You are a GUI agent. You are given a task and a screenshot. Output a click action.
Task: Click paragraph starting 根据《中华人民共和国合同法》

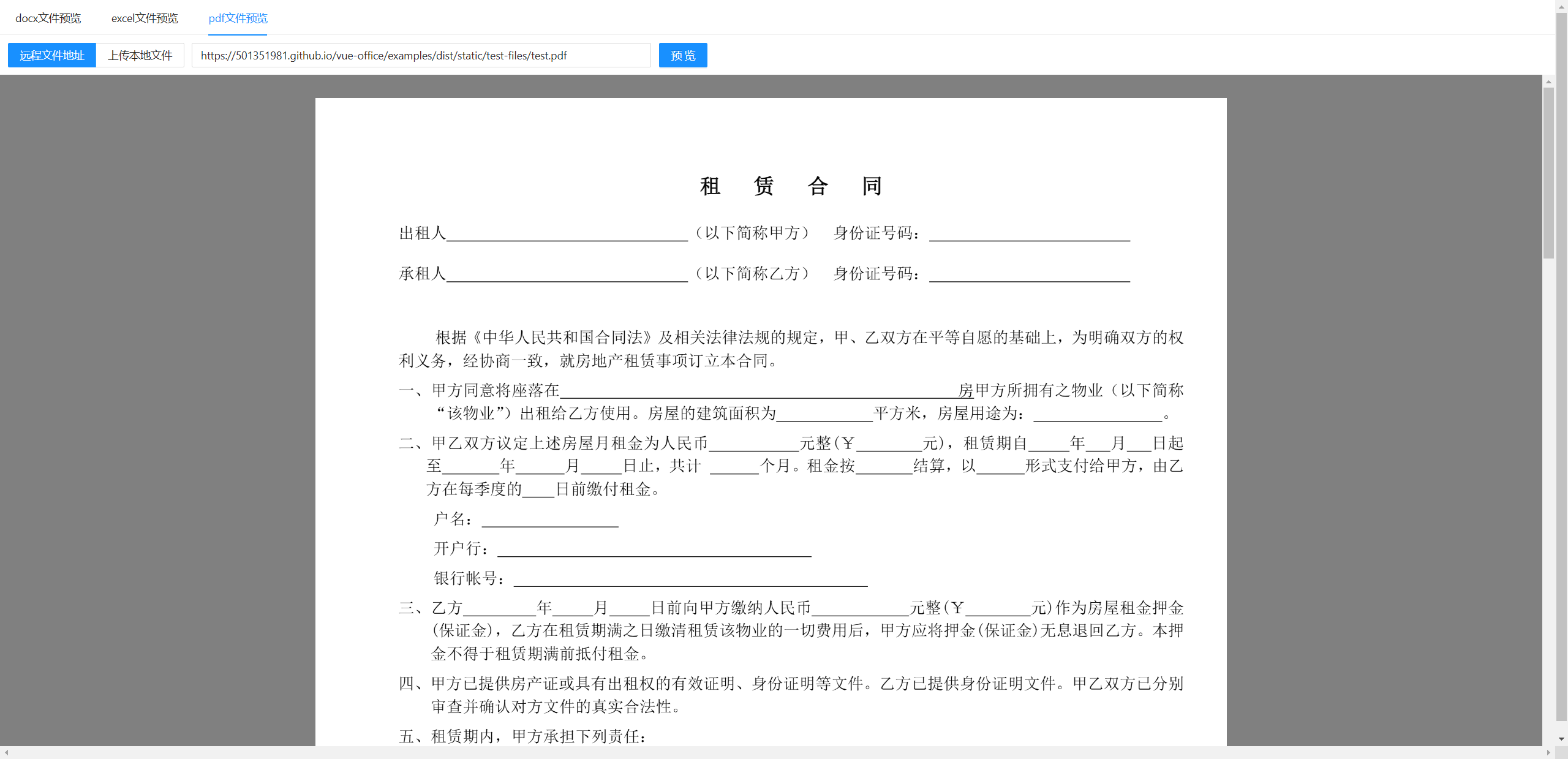(x=791, y=349)
